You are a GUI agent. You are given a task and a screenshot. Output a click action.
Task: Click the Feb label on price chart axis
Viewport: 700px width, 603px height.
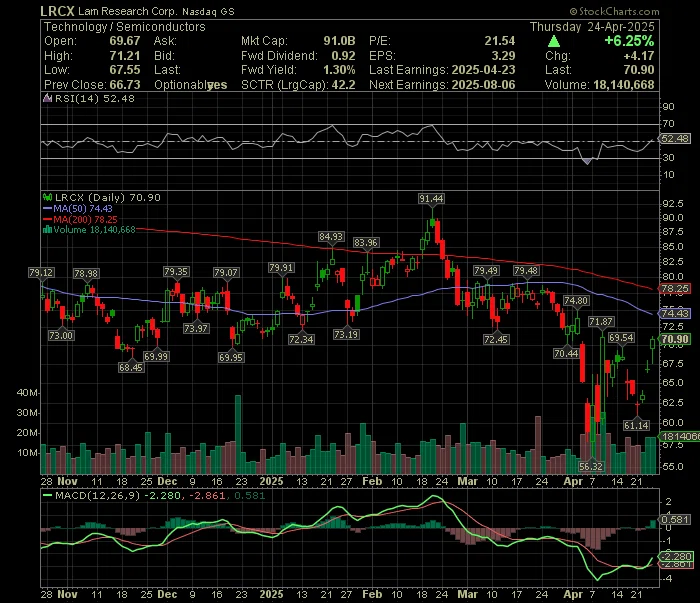(x=372, y=482)
